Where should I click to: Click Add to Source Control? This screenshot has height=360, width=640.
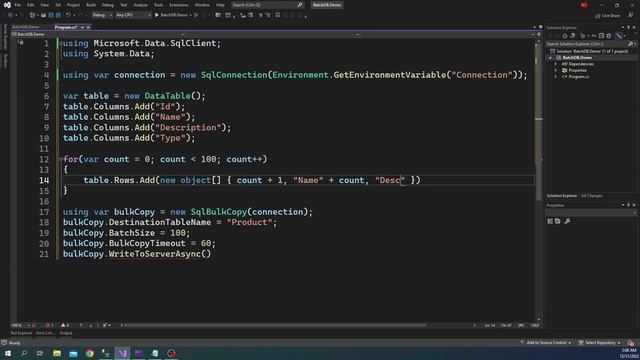pyautogui.click(x=546, y=343)
